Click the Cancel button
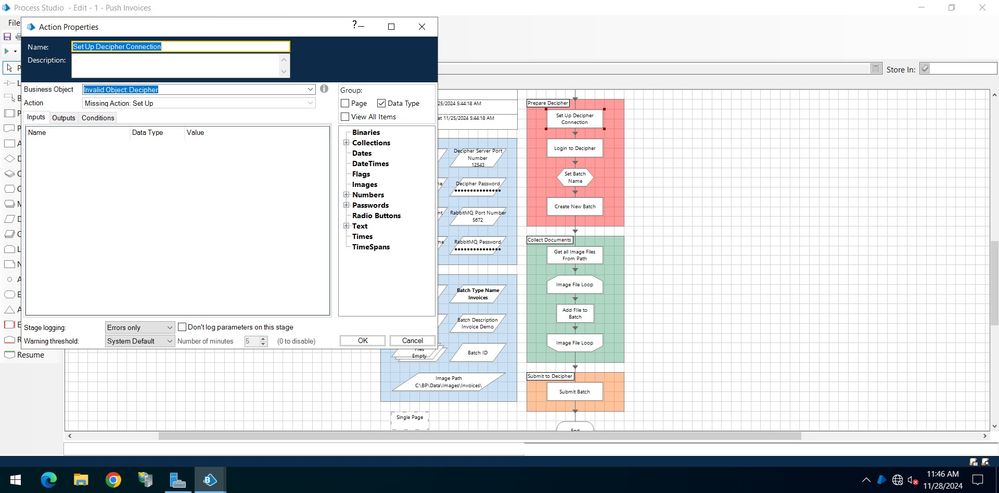 pyautogui.click(x=412, y=340)
